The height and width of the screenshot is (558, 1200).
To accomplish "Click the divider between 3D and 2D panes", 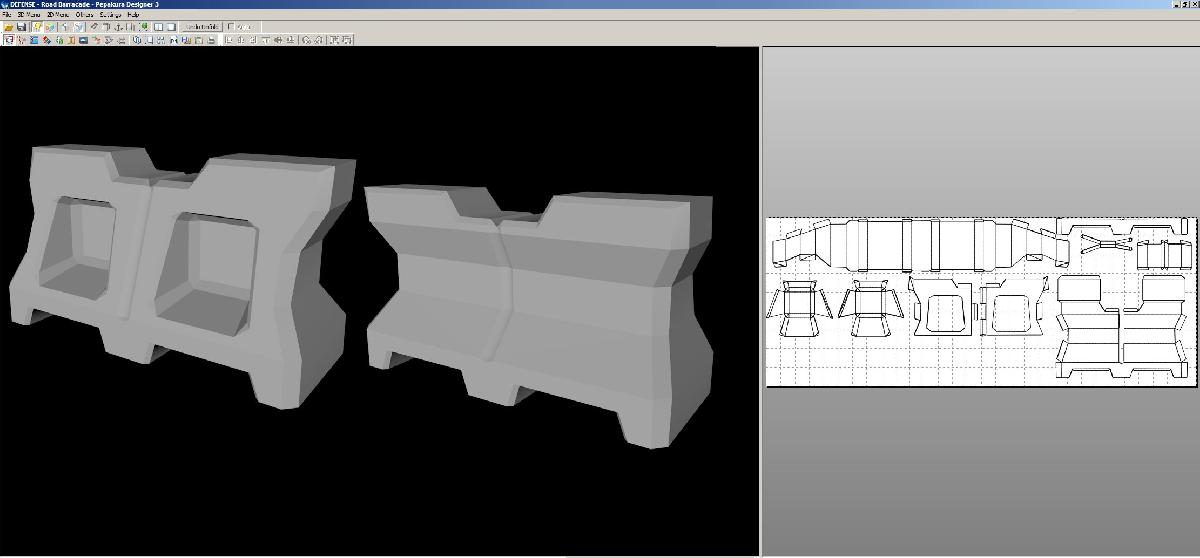I will pyautogui.click(x=760, y=300).
